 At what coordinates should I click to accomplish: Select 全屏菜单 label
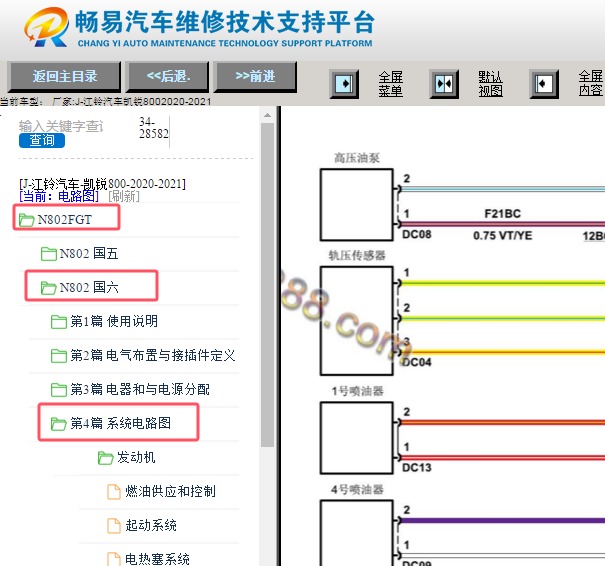(x=390, y=84)
